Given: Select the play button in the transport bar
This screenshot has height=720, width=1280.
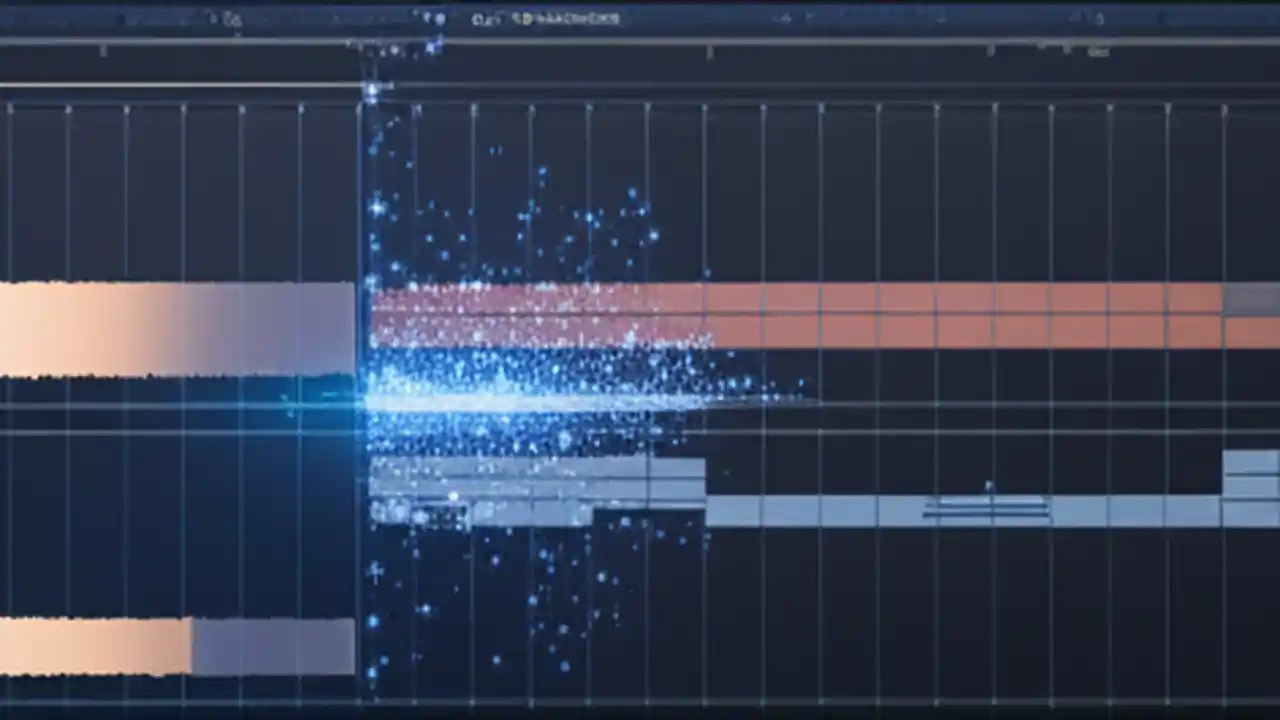Looking at the screenshot, I should click(425, 18).
